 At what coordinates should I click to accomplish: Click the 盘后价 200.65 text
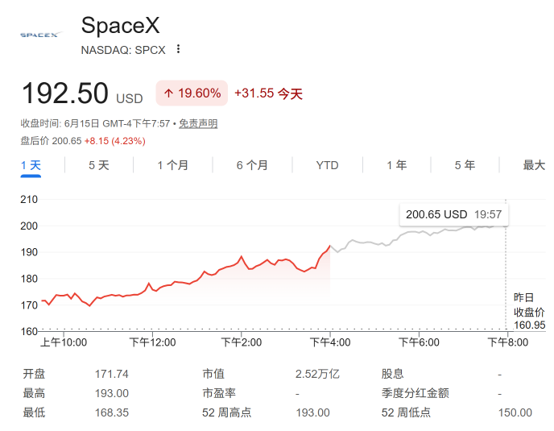[x=51, y=141]
